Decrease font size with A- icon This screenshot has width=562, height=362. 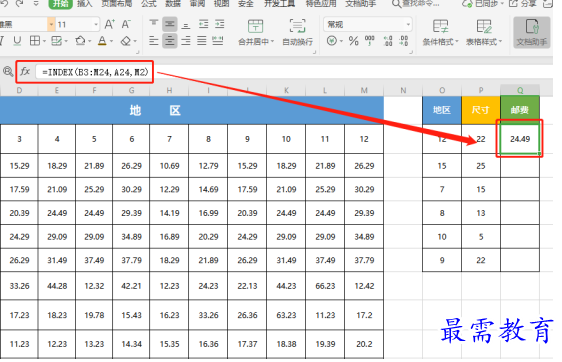[x=126, y=24]
